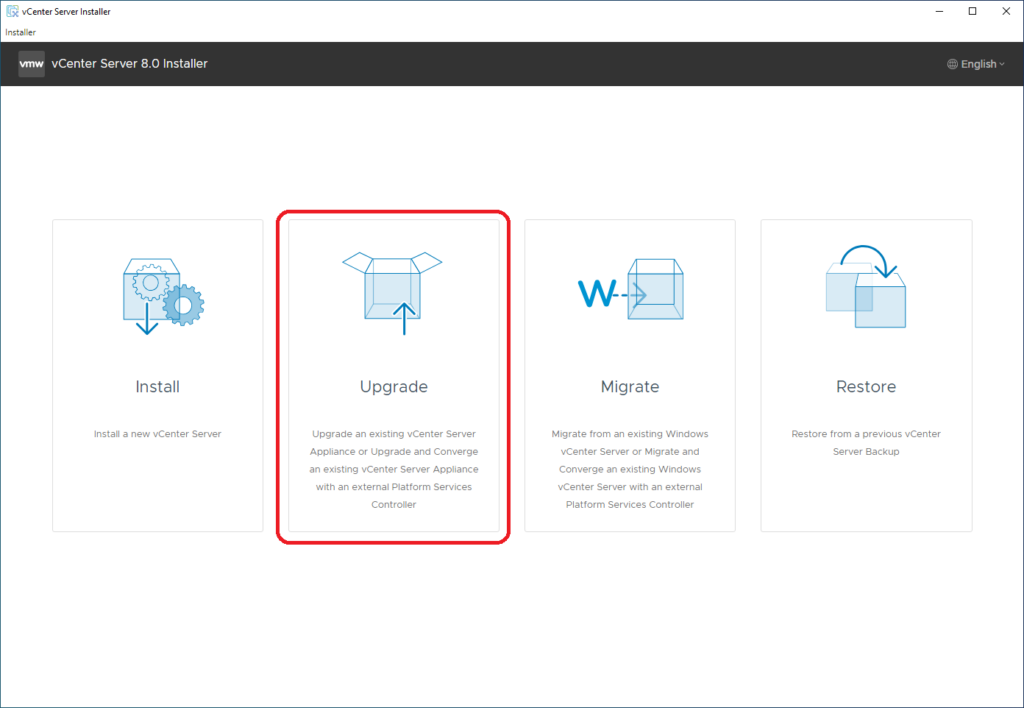1024x708 pixels.
Task: Click the Restore backup boxes icon
Action: click(865, 288)
